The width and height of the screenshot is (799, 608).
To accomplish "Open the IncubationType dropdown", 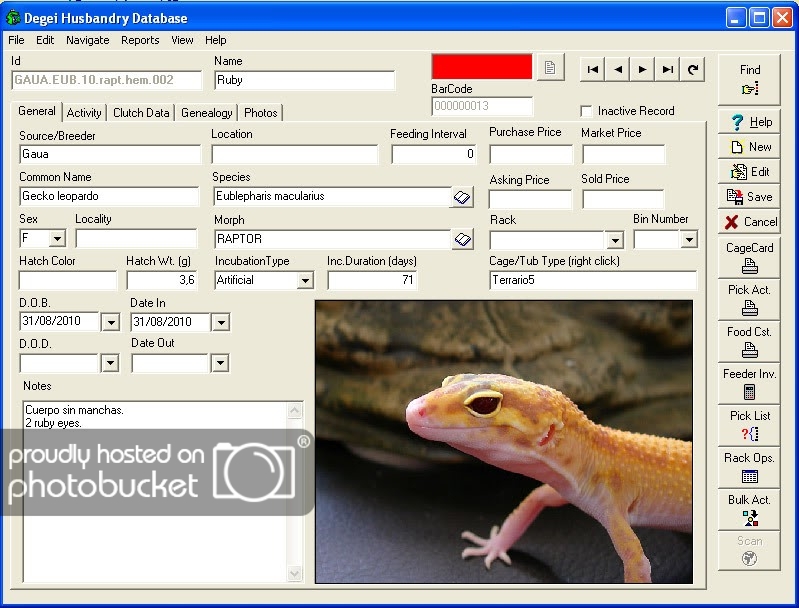I will click(x=305, y=282).
